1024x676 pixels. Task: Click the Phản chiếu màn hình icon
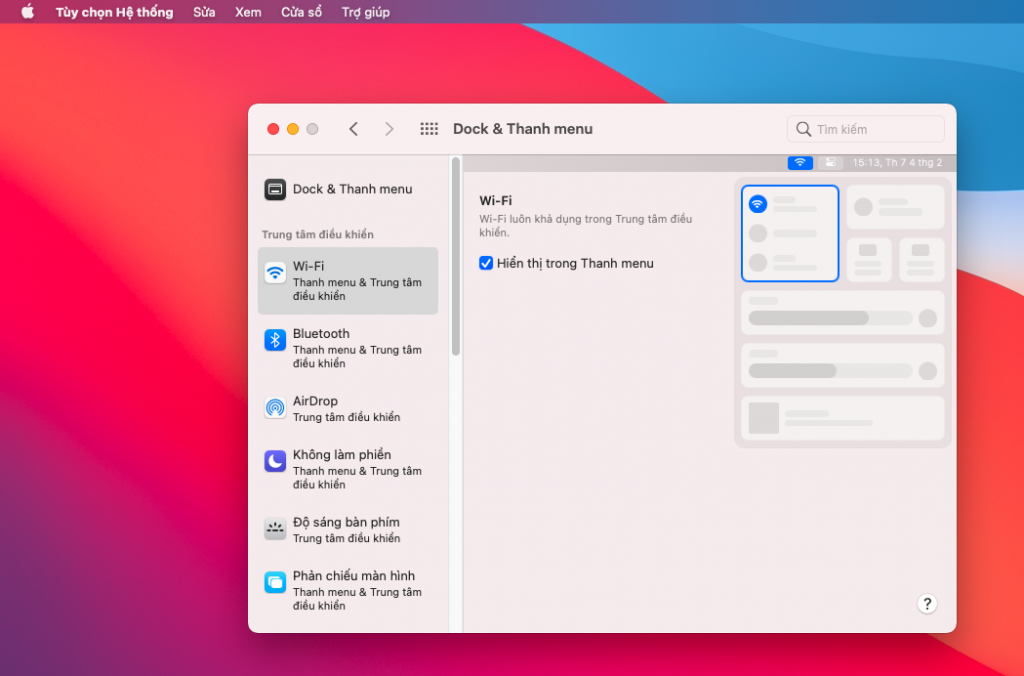coord(275,582)
